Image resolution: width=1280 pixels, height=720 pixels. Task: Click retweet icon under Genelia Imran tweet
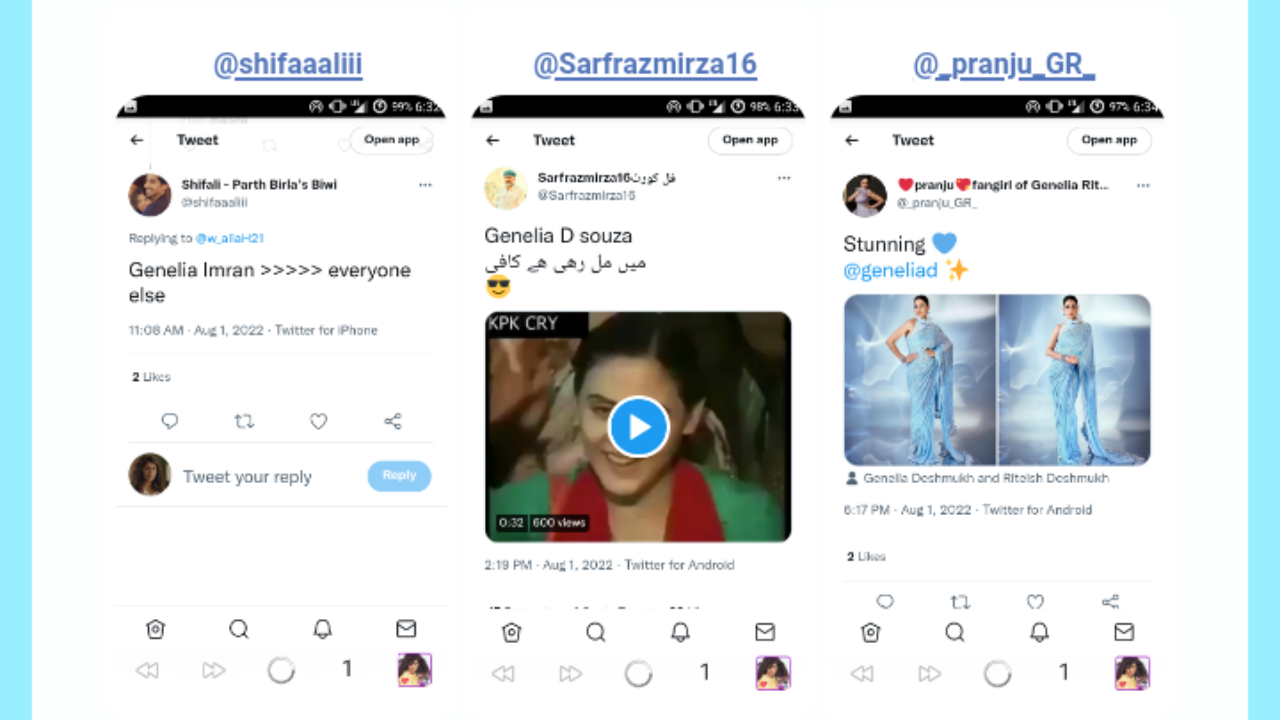click(x=244, y=422)
